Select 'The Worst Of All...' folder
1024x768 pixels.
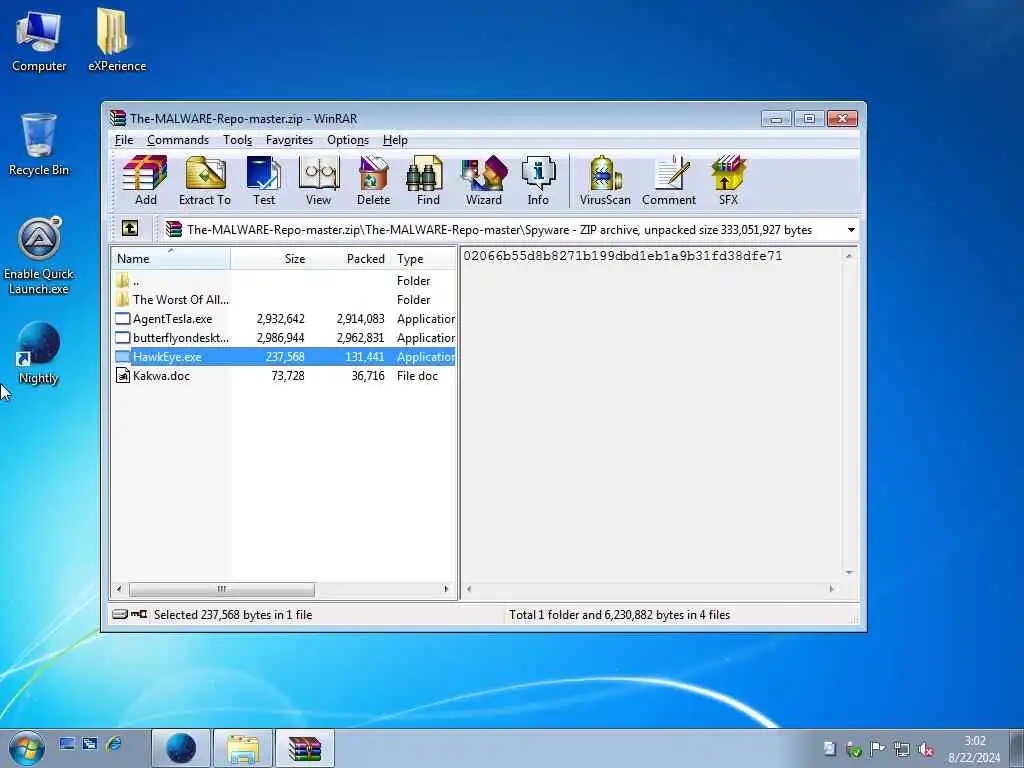pyautogui.click(x=283, y=300)
